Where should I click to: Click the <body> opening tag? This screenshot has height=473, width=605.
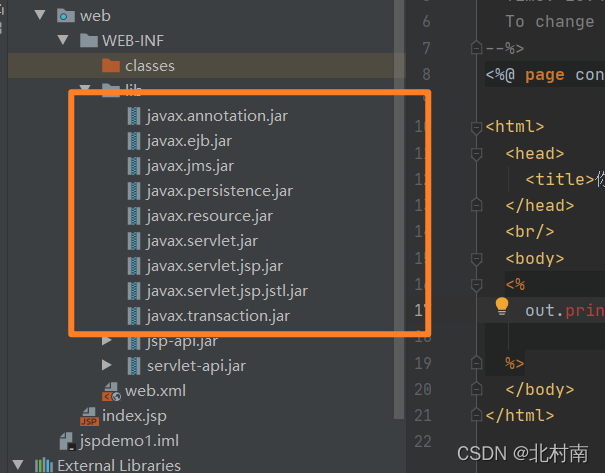pos(535,258)
